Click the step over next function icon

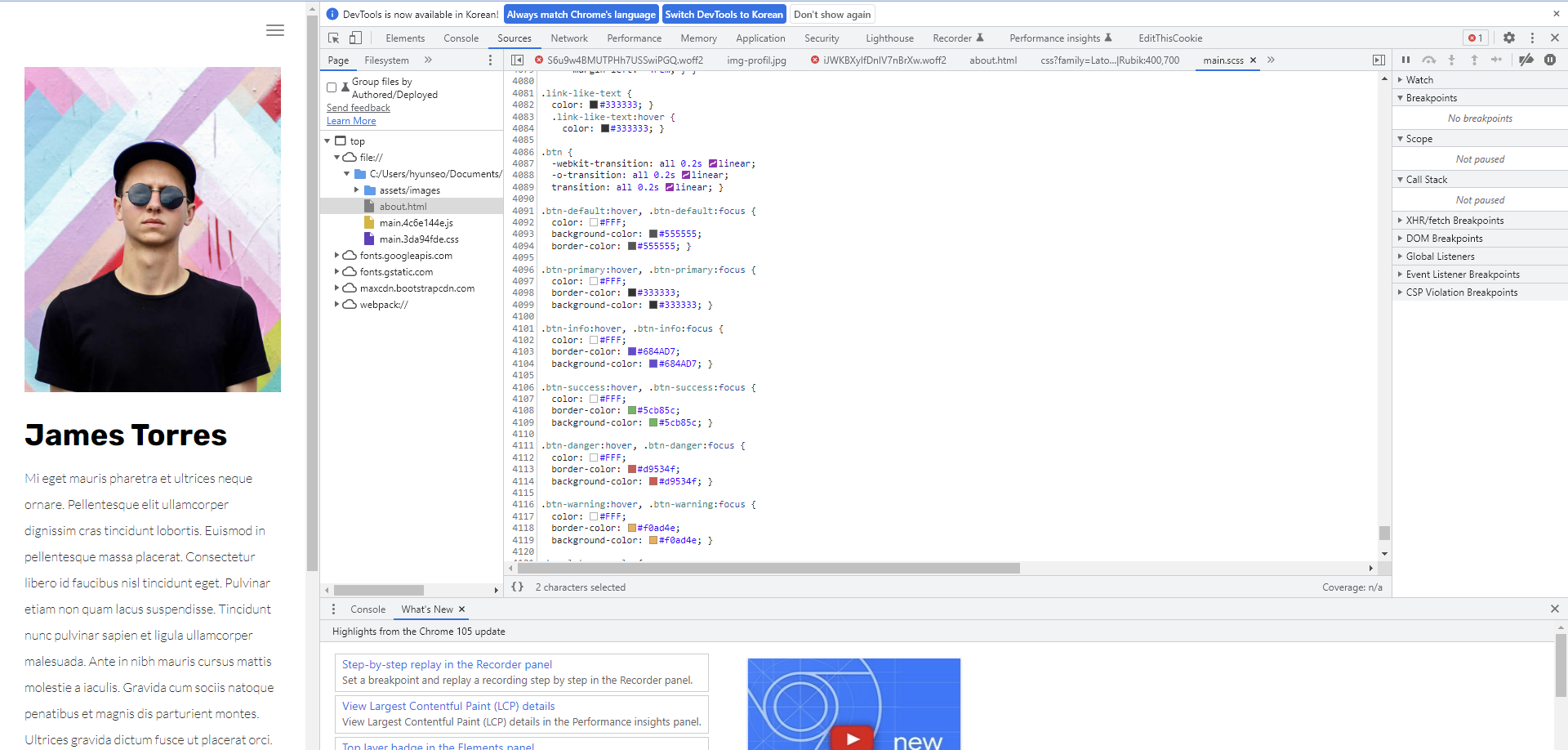(1428, 60)
